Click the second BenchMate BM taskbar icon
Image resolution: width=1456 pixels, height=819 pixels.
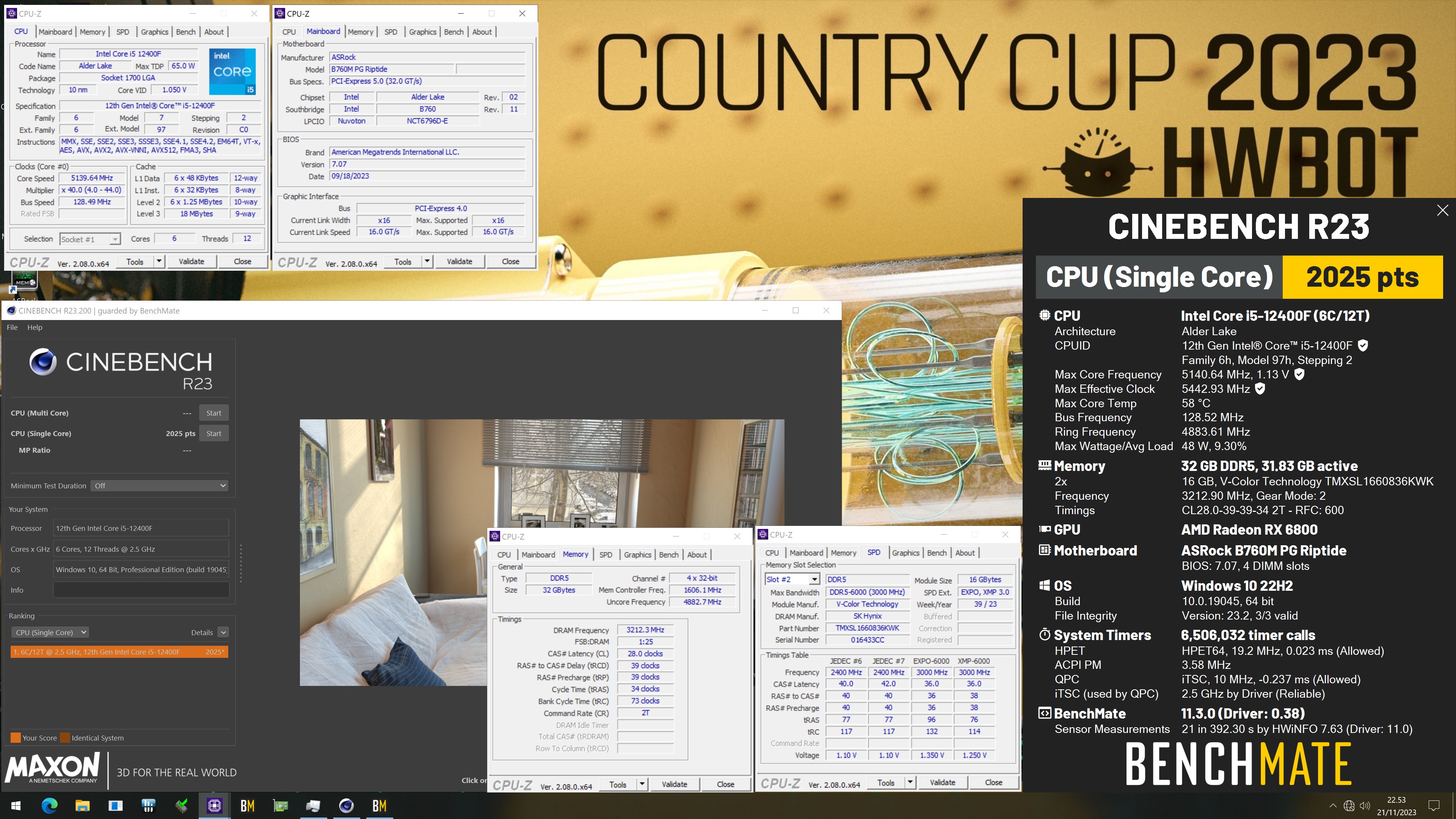(x=379, y=805)
